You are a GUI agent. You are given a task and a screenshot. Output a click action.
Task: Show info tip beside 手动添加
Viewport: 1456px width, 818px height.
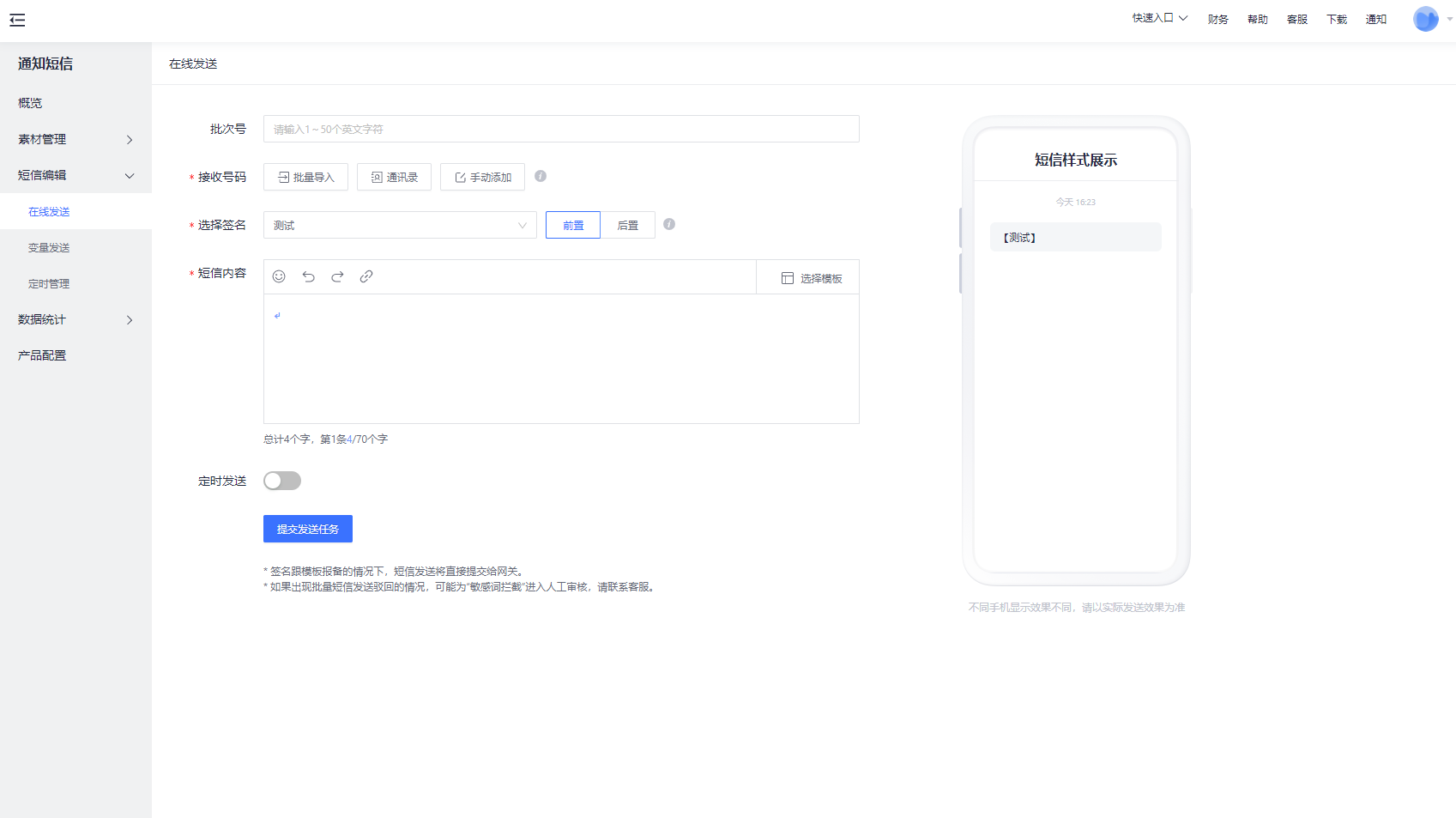coord(541,176)
